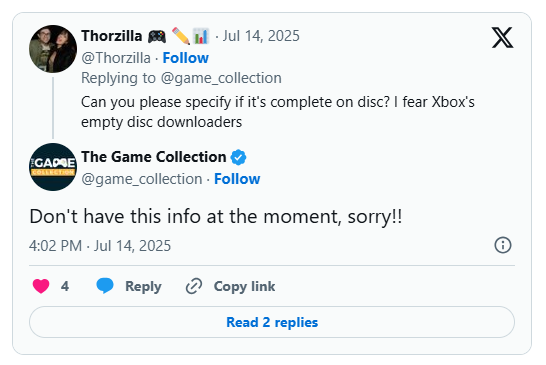Screen dimensions: 546x365
Task: Click the @game_collection handle under name
Action: click(x=142, y=179)
